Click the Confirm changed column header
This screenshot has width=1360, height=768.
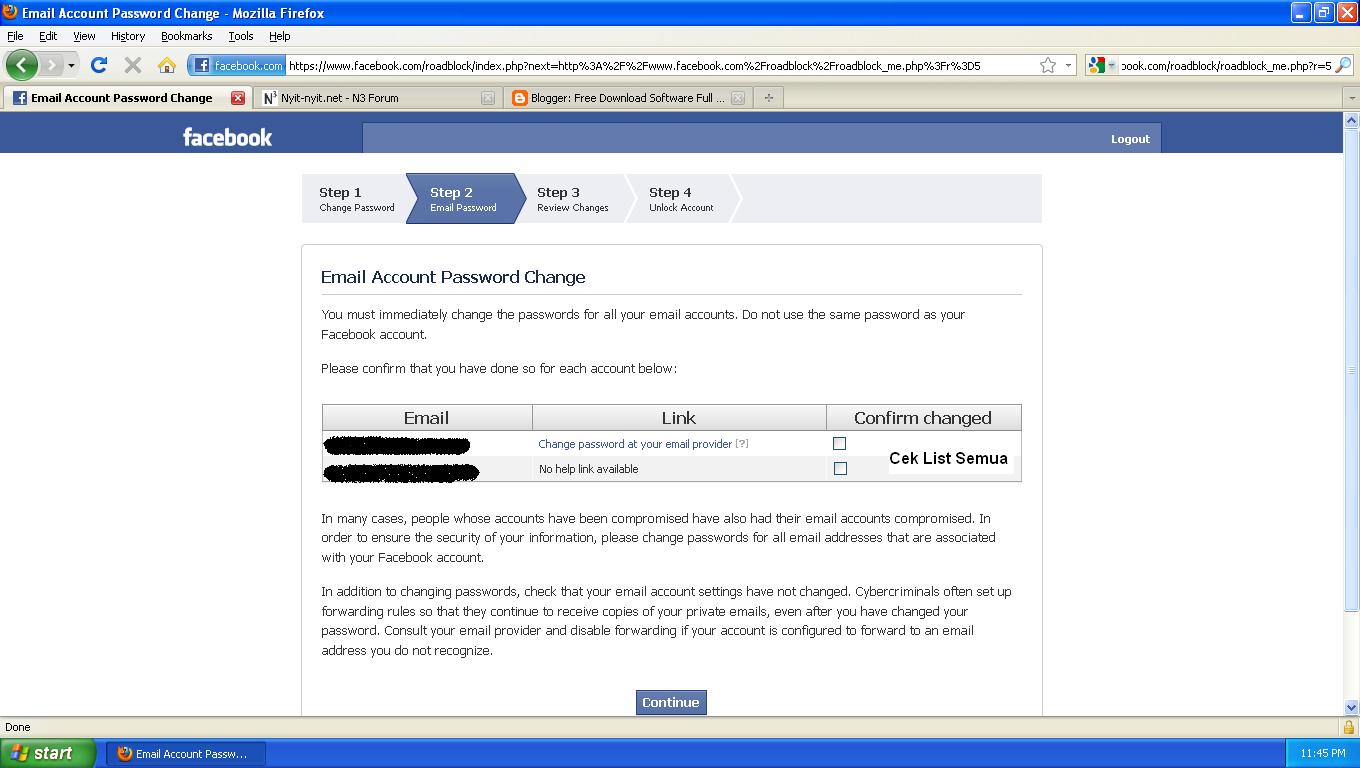click(923, 418)
